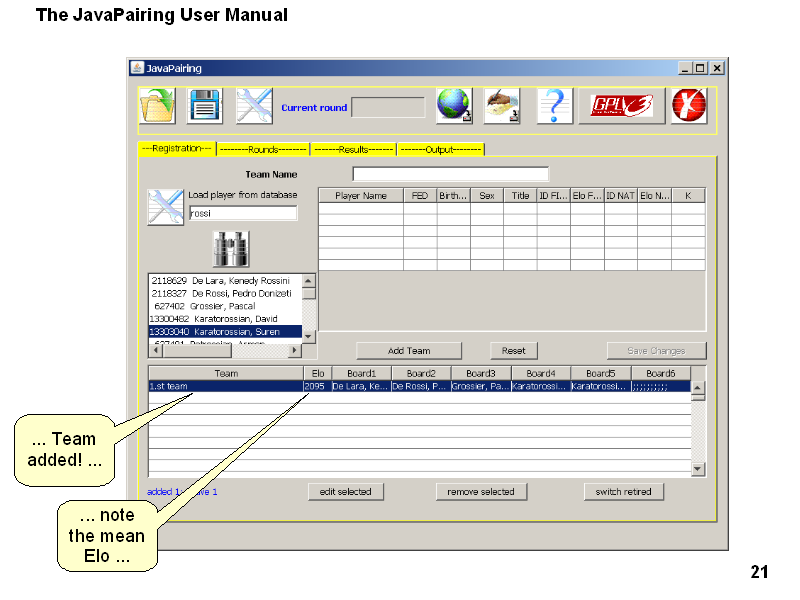800x600 pixels.
Task: Click wrench icon beside Load player from database
Action: 165,207
